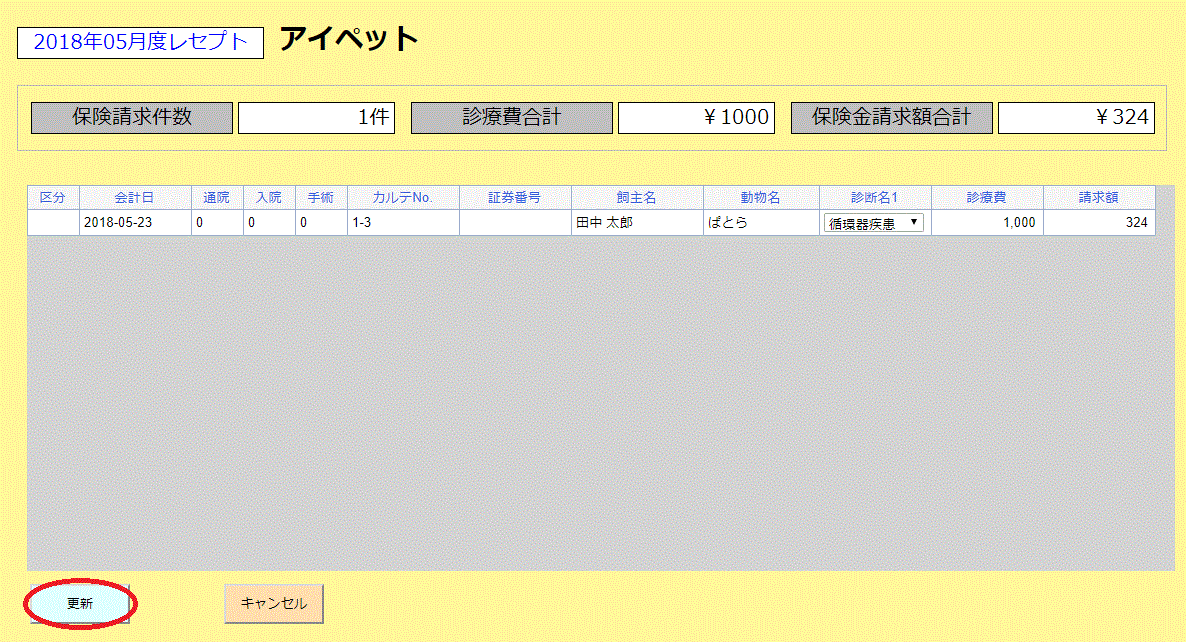Click the 入院 column header
1186x642 pixels.
pyautogui.click(x=269, y=197)
